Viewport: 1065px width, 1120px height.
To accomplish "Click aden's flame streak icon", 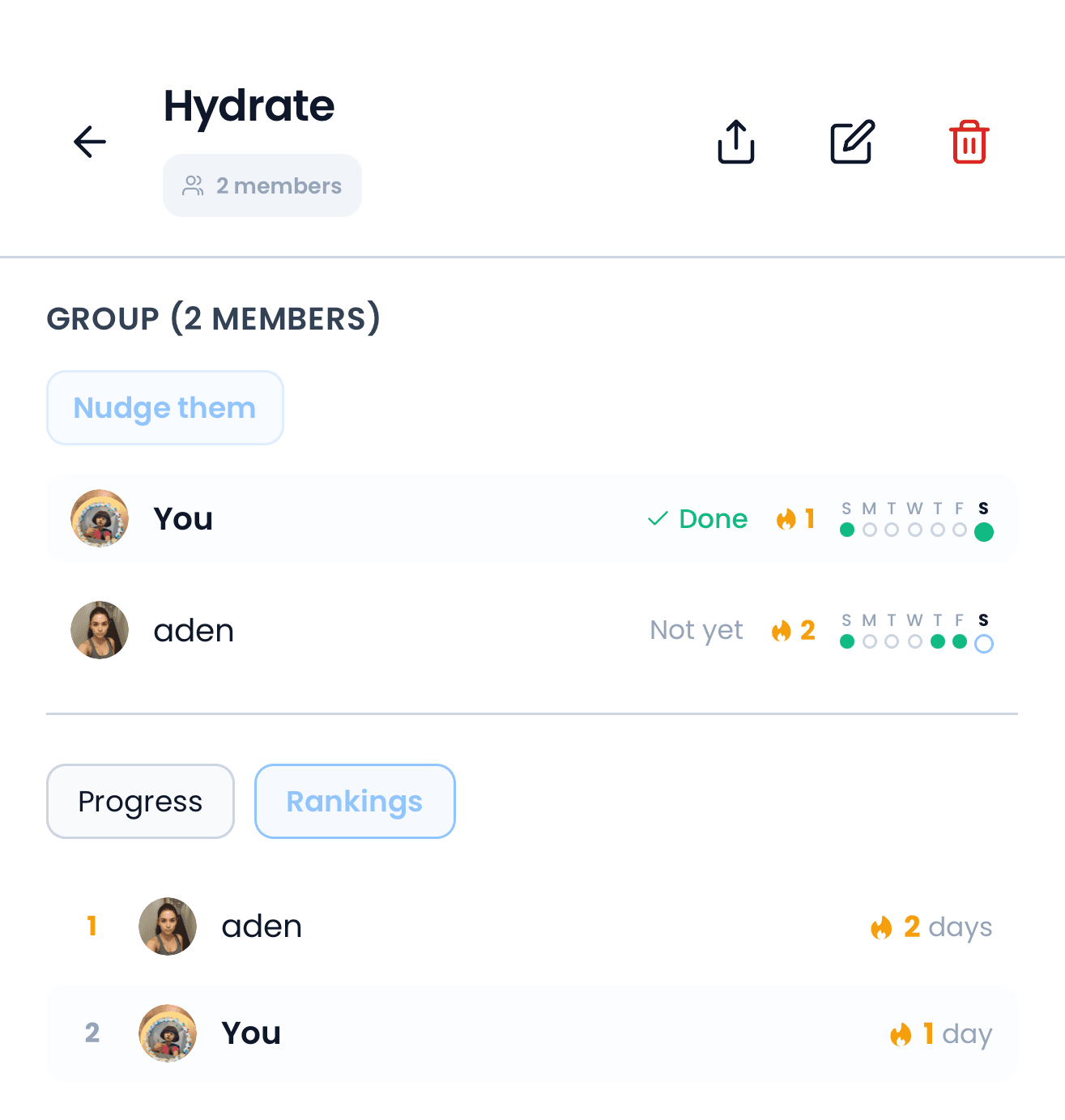I will pyautogui.click(x=782, y=630).
